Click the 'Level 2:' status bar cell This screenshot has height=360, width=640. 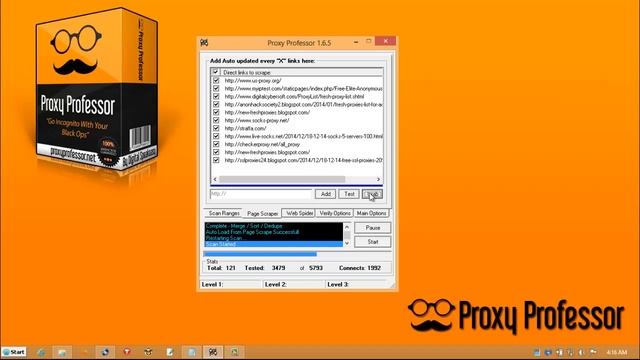(294, 284)
